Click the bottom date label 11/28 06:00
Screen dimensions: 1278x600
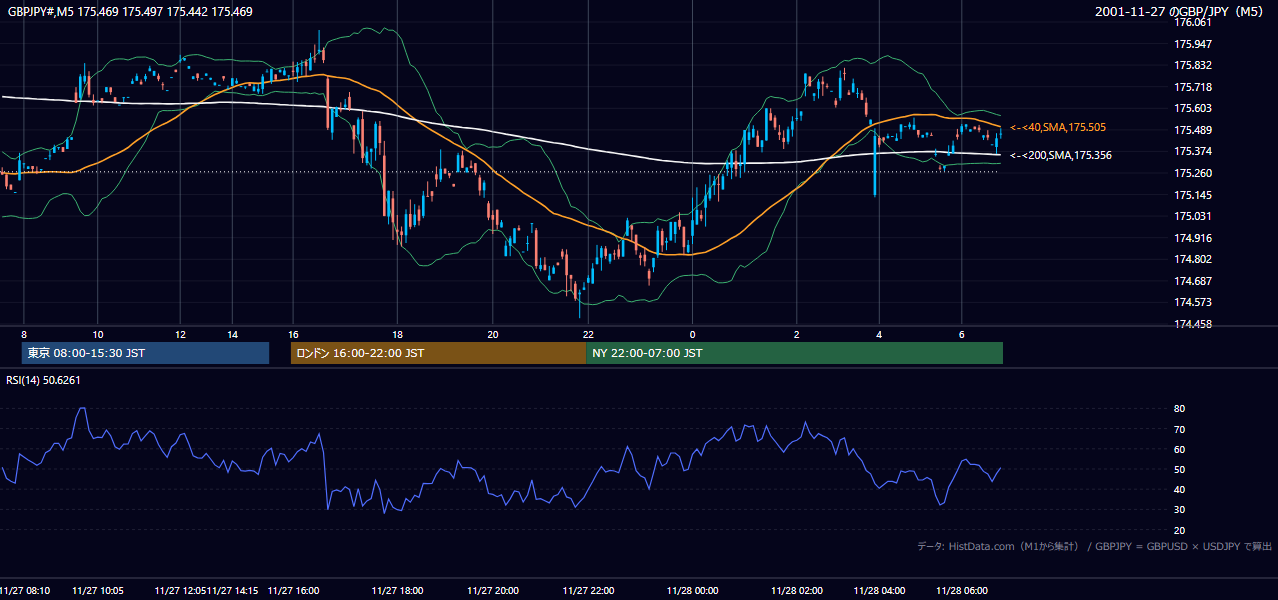[961, 591]
